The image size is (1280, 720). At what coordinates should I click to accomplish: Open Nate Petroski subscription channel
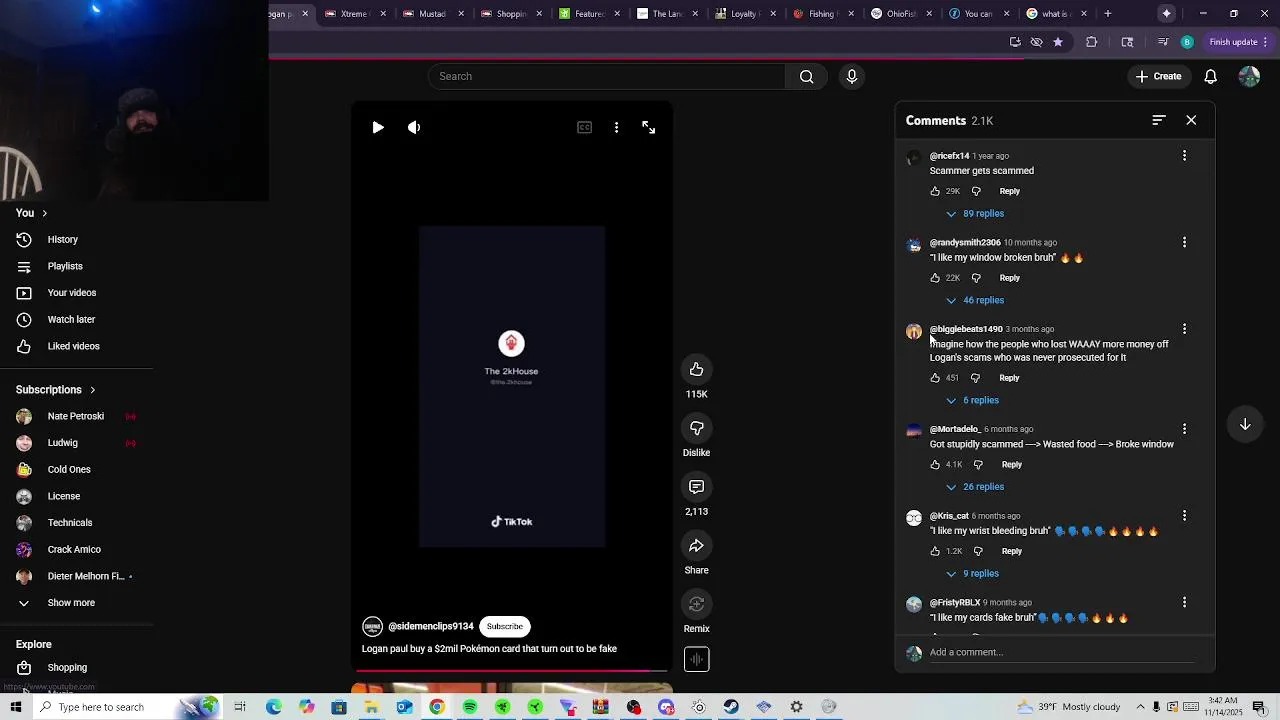pos(76,416)
